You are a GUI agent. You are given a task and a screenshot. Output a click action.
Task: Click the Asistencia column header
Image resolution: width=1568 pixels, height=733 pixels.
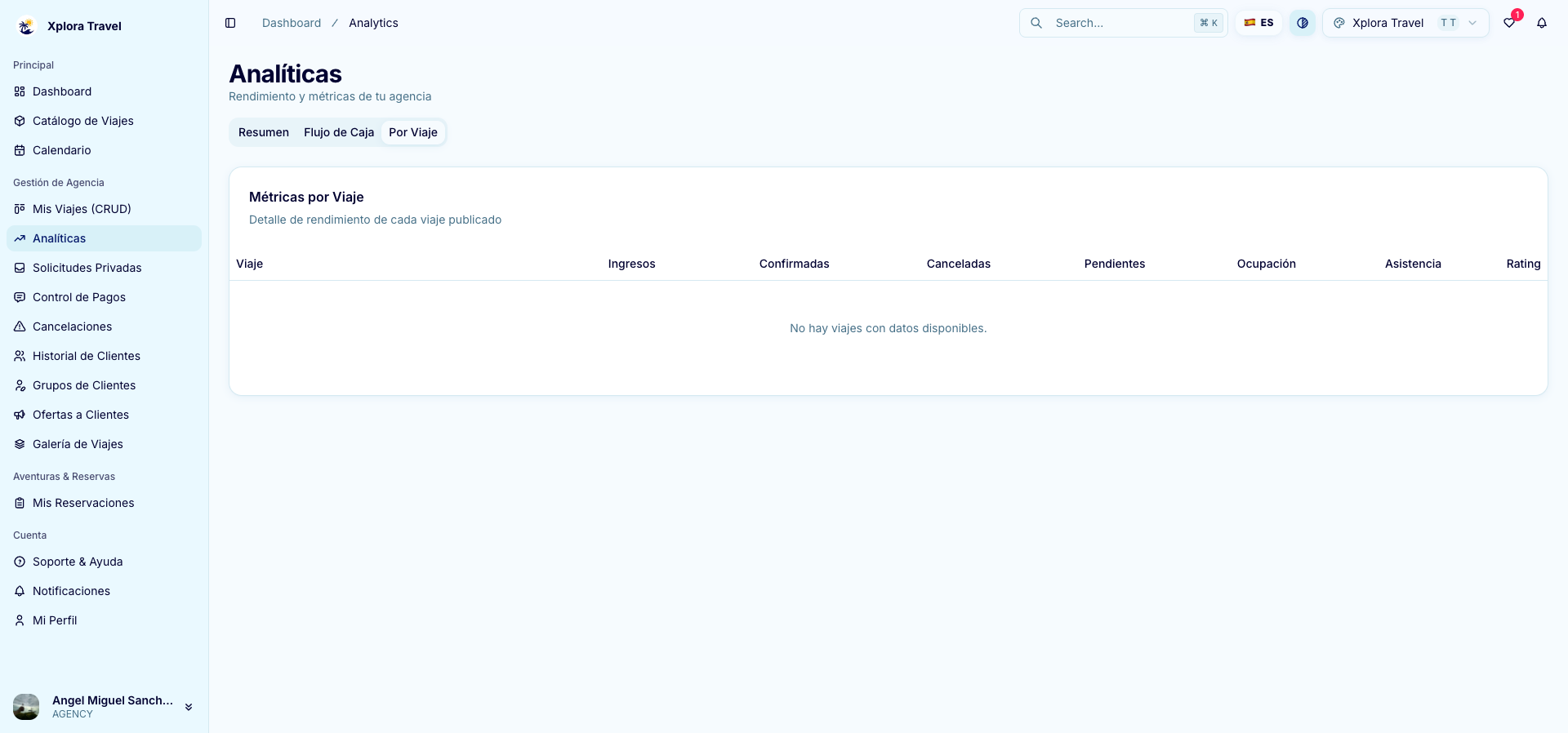point(1413,264)
